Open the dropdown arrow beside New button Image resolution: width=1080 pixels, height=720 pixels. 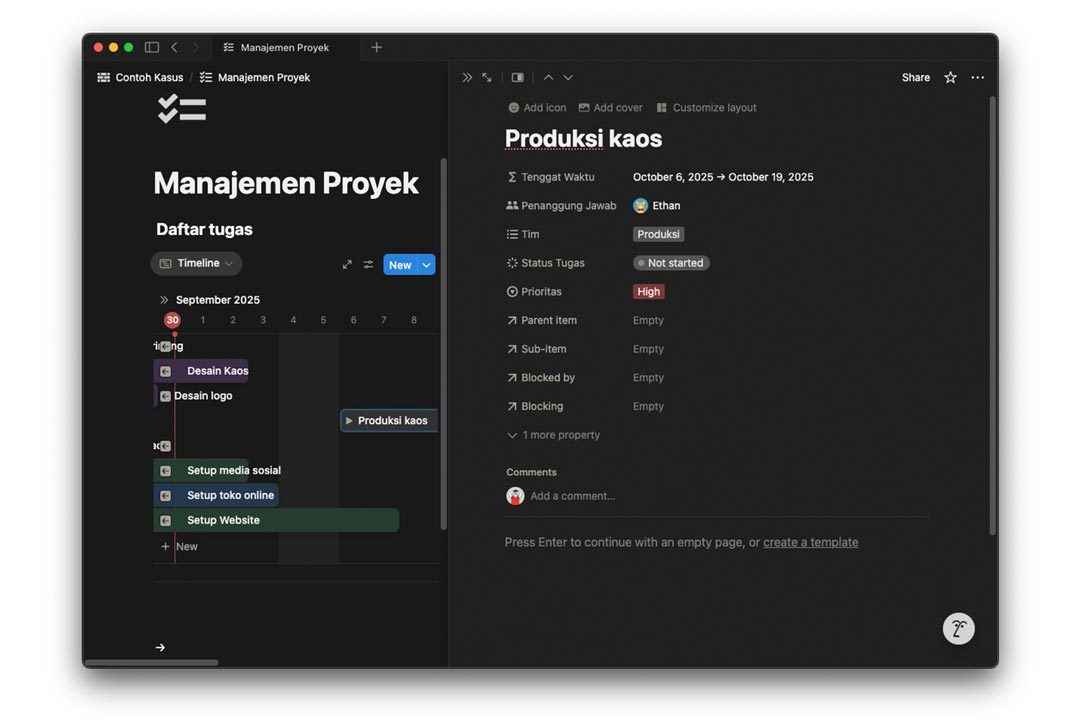point(427,265)
